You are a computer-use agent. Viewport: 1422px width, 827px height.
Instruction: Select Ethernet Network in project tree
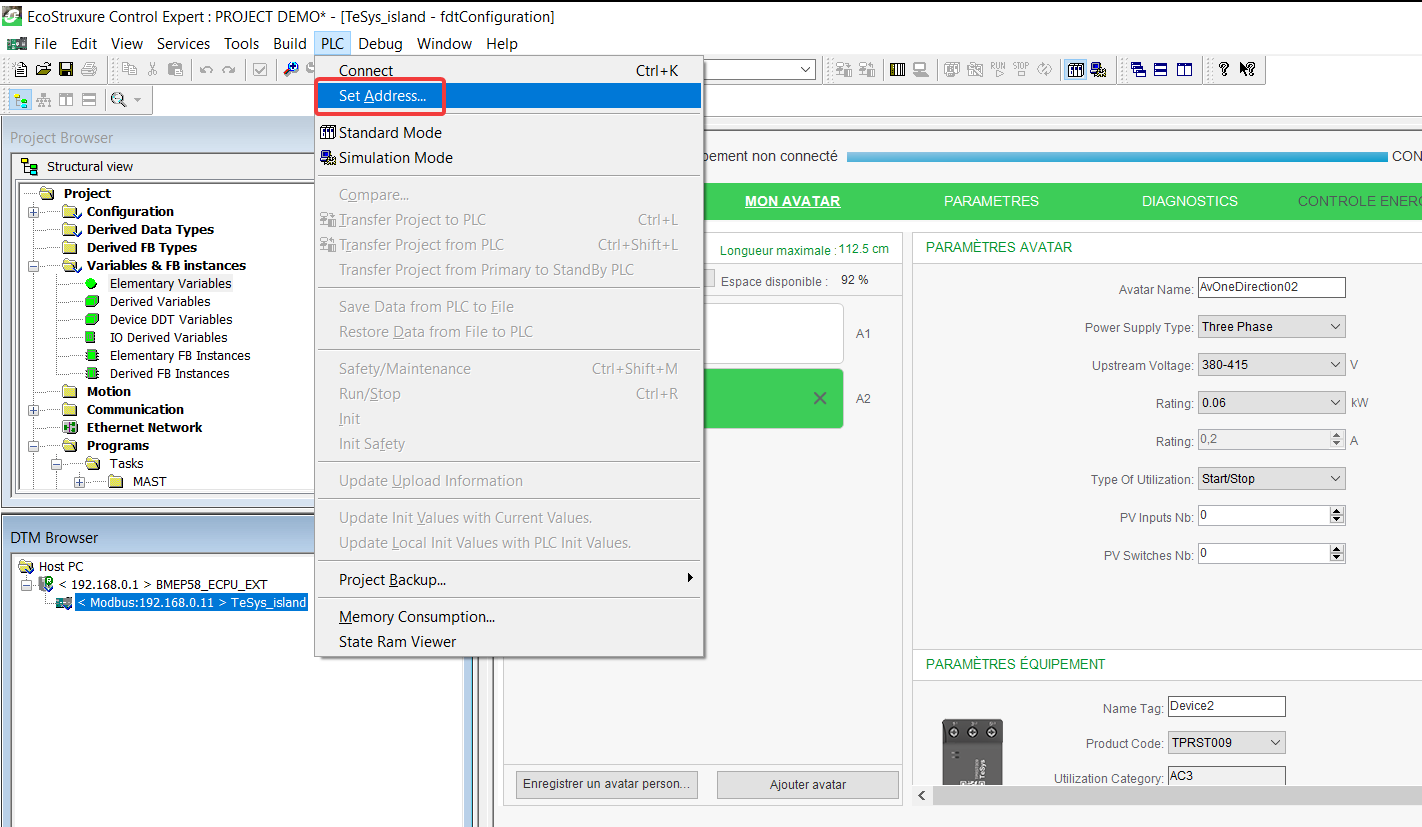click(x=144, y=428)
